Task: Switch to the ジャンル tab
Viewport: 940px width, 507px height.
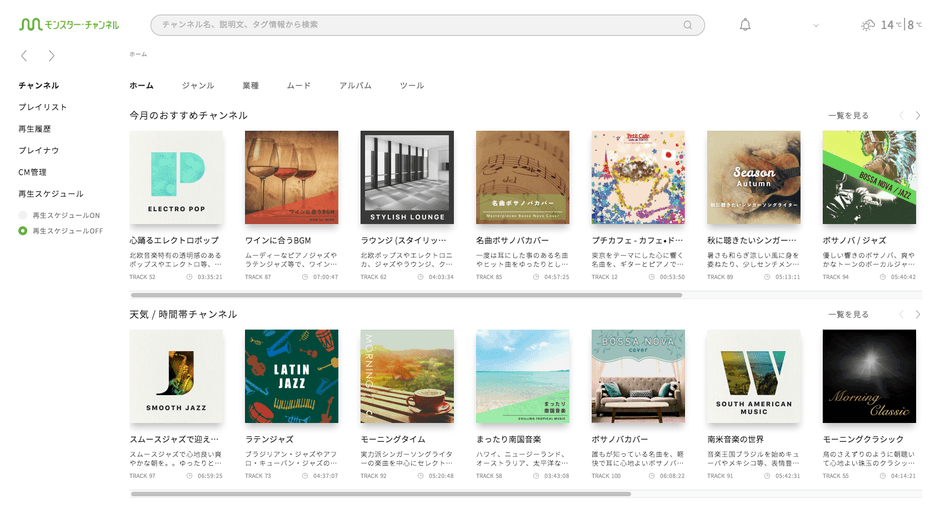Action: (x=198, y=86)
